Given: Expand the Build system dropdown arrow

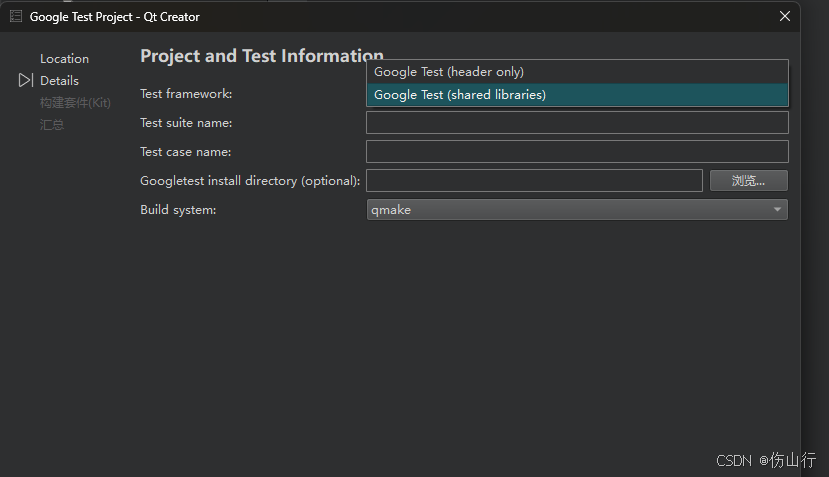Looking at the screenshot, I should (x=777, y=210).
